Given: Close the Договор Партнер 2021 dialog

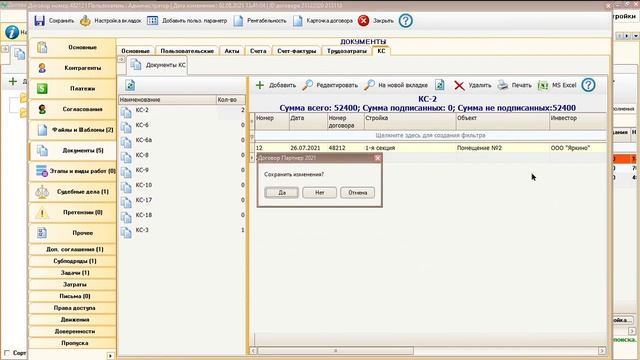Looking at the screenshot, I should [378, 158].
